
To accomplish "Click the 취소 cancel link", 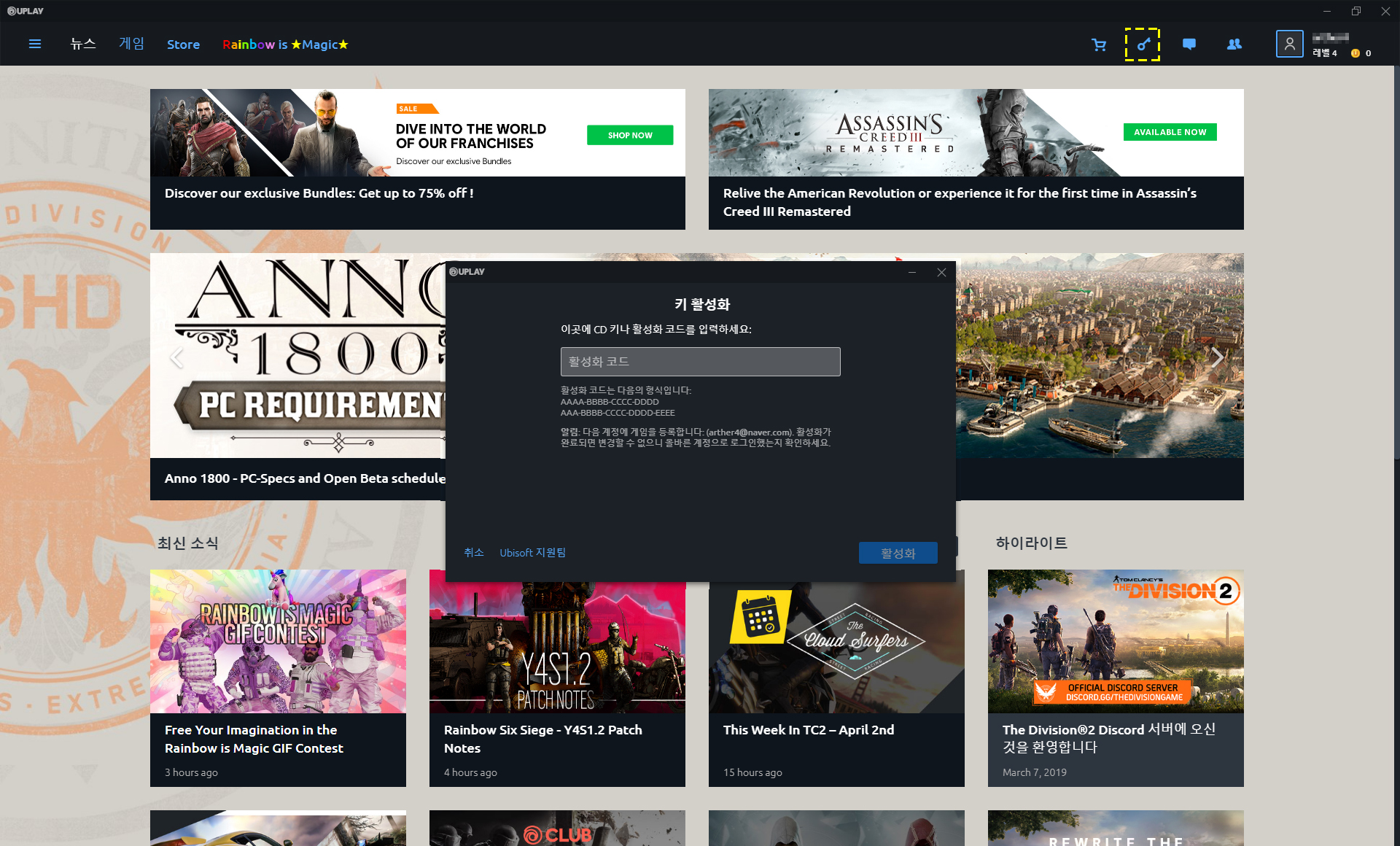I will point(473,553).
